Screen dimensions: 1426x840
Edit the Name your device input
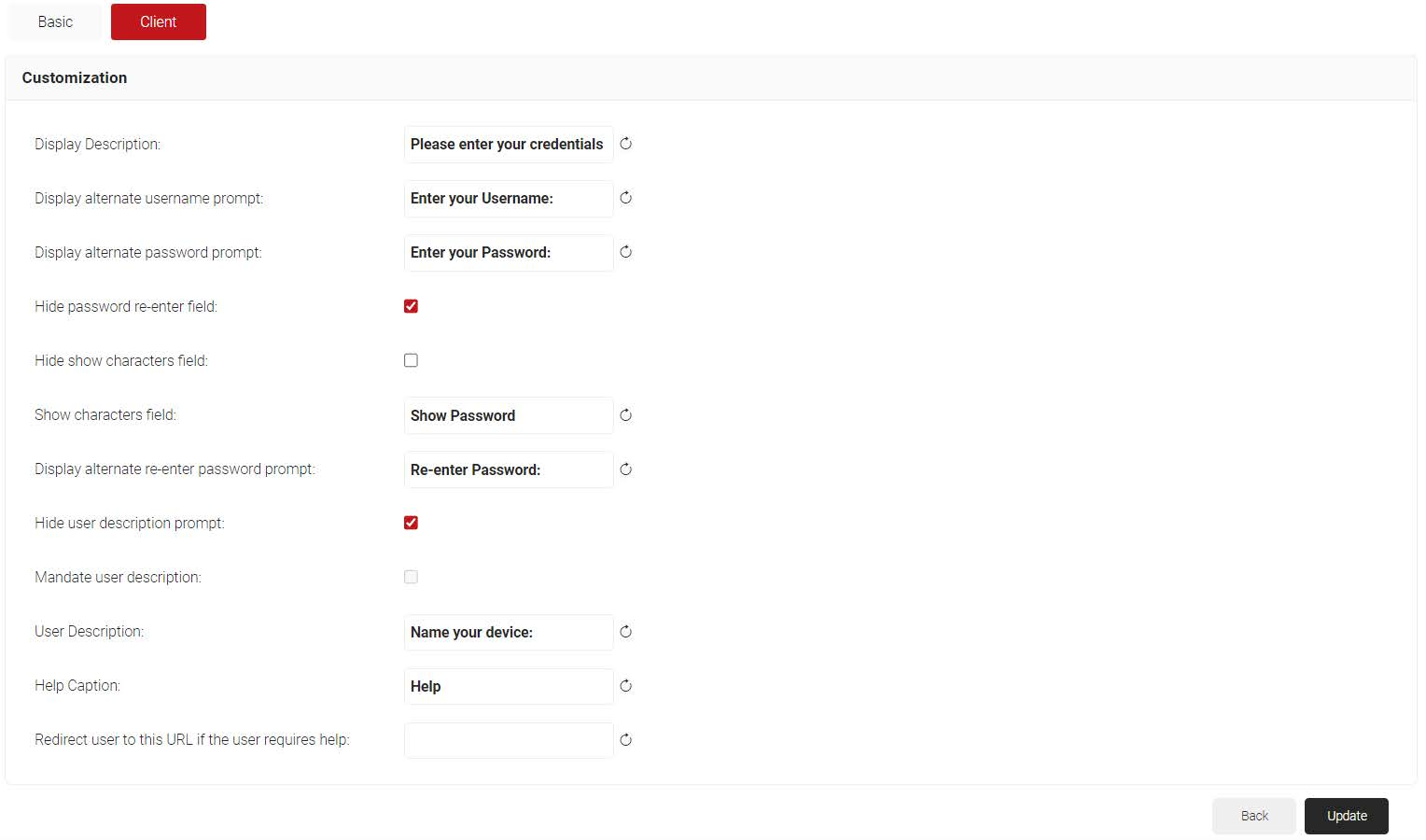pyautogui.click(x=509, y=632)
